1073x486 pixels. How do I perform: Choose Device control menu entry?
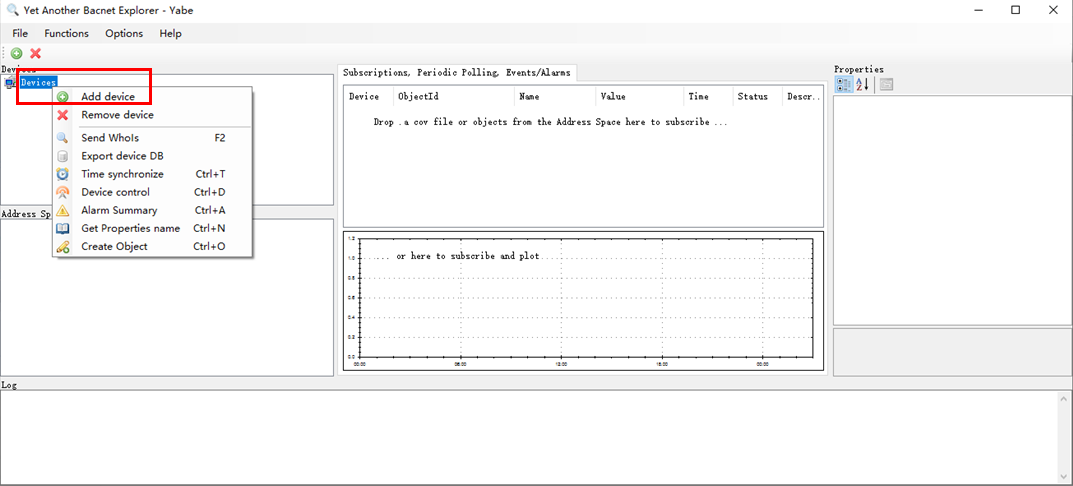pos(153,192)
